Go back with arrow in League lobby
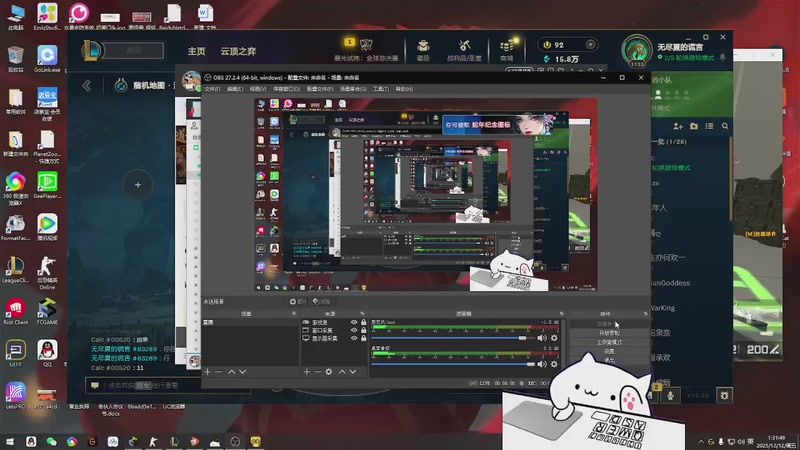This screenshot has width=800, height=450. tap(87, 85)
